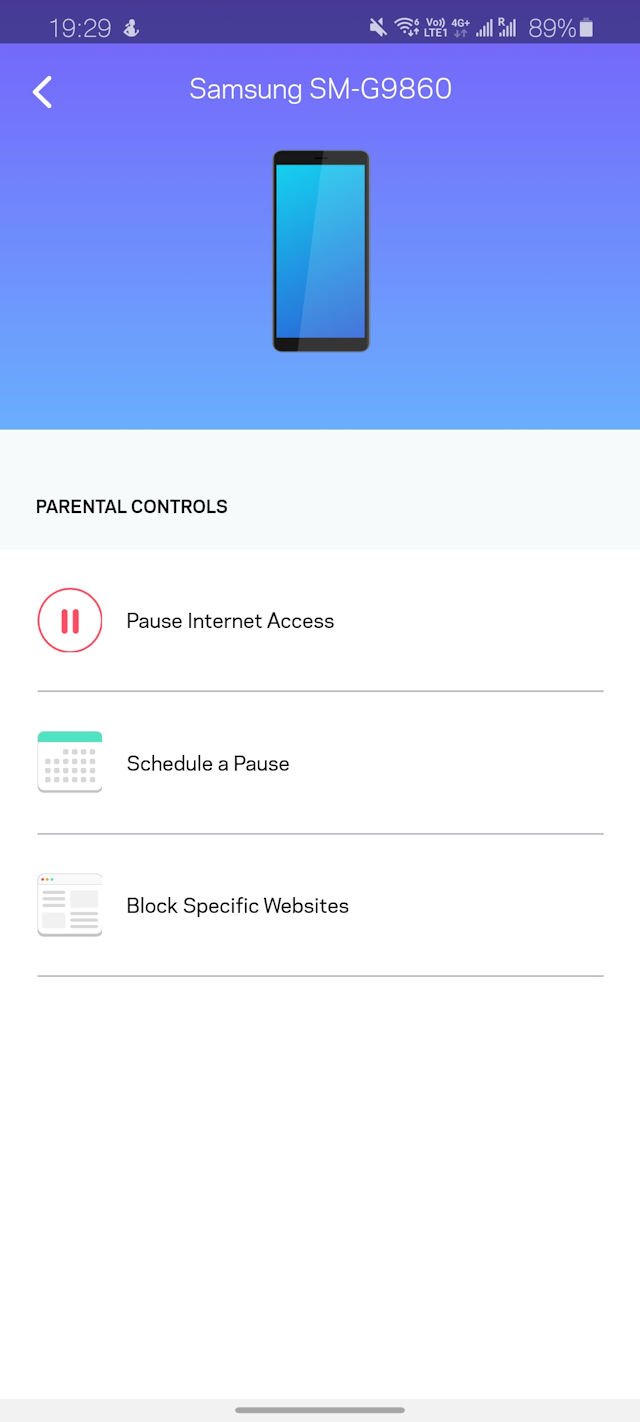This screenshot has height=1422, width=640.
Task: Tap the PARENTAL CONTROLS section header
Action: tap(132, 507)
